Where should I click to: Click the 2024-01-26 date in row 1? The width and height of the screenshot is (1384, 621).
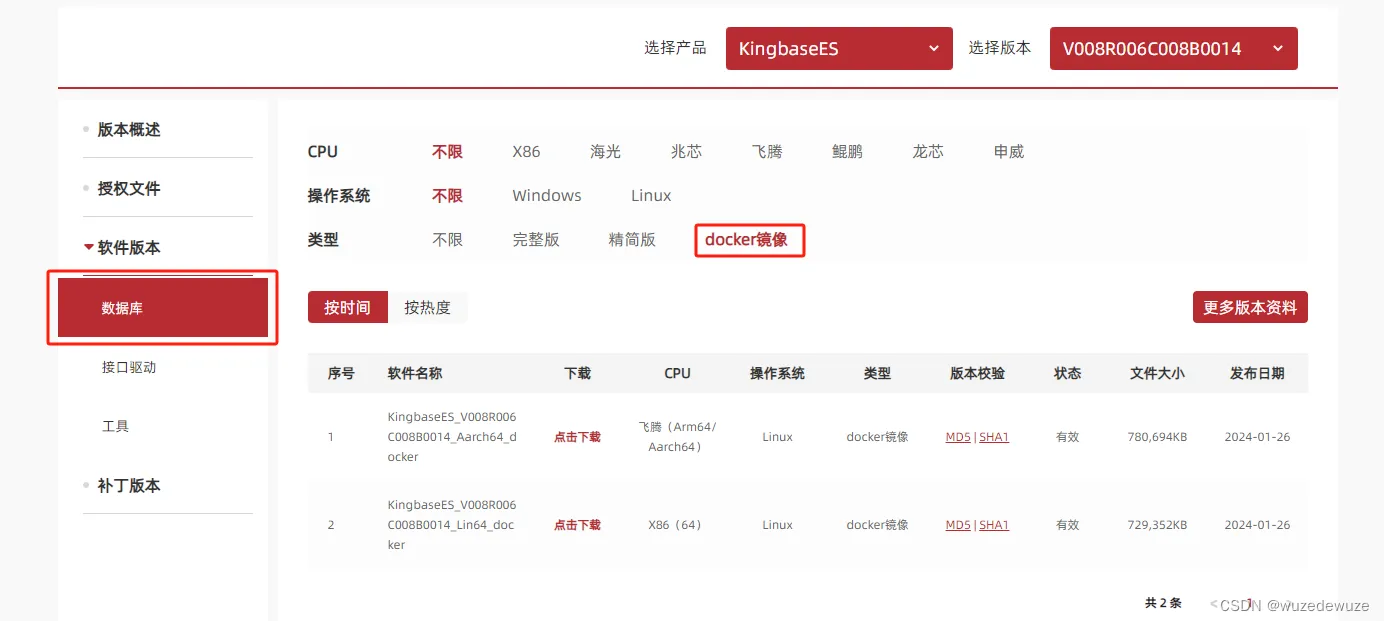pyautogui.click(x=1257, y=437)
